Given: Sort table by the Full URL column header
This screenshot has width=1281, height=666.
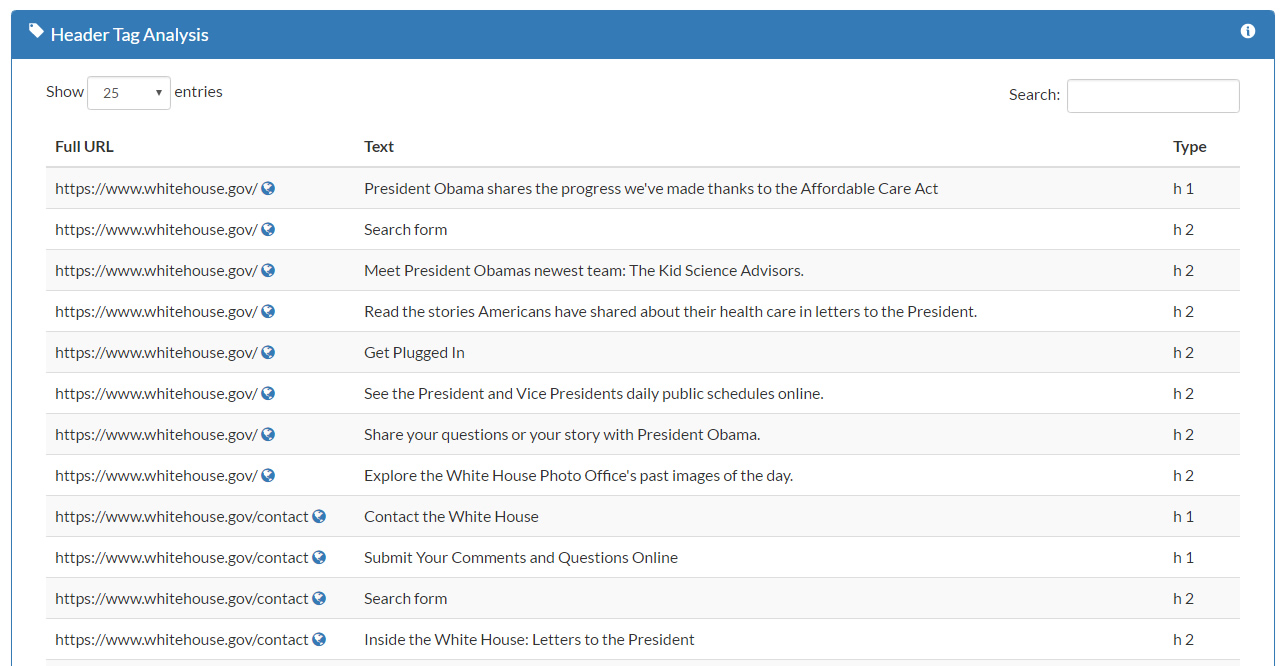Looking at the screenshot, I should (84, 146).
